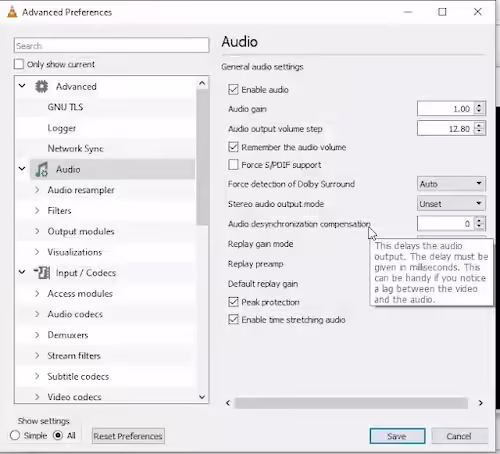Click Default replay gain label
Image resolution: width=500 pixels, height=454 pixels.
click(263, 284)
